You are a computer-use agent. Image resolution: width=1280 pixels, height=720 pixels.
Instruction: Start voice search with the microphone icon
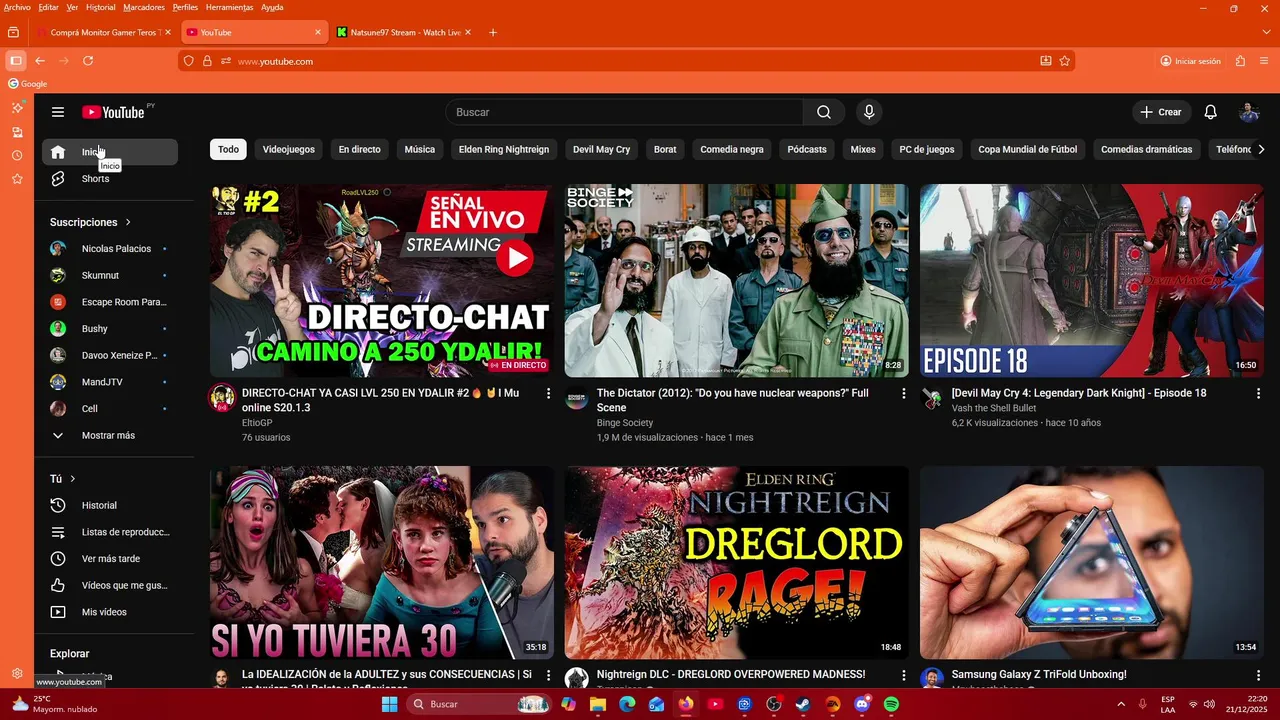click(x=869, y=112)
